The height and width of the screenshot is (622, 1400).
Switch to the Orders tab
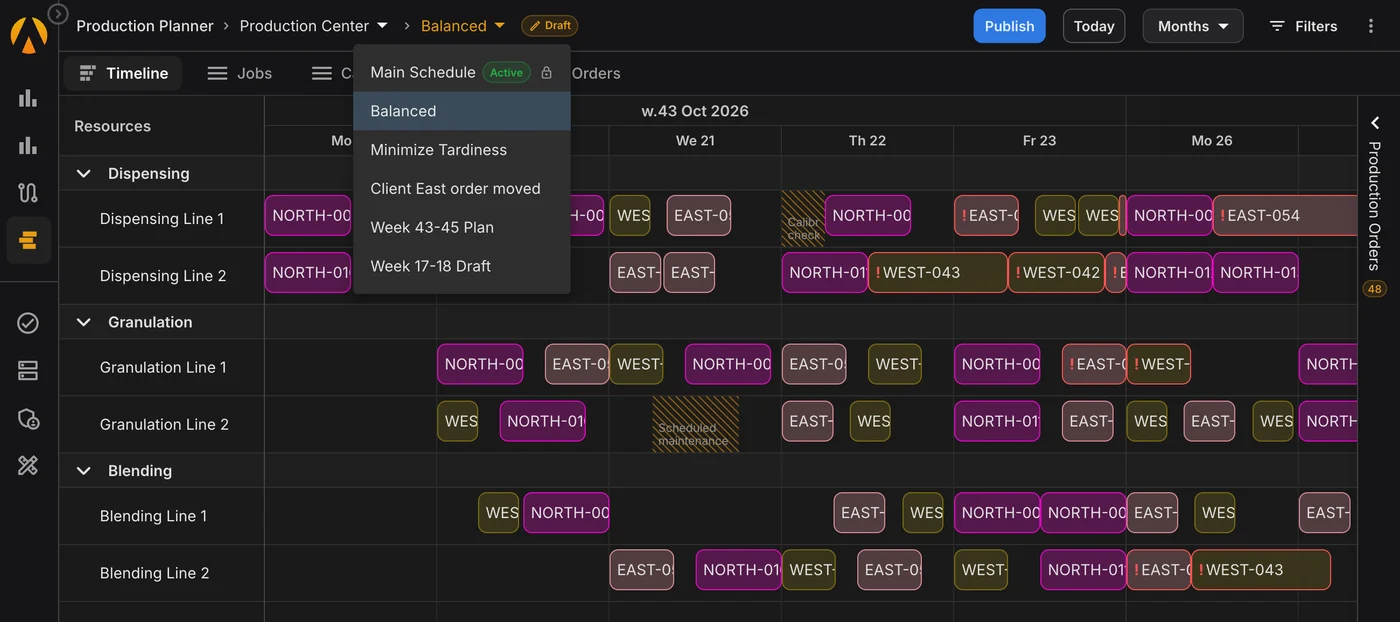click(x=596, y=73)
